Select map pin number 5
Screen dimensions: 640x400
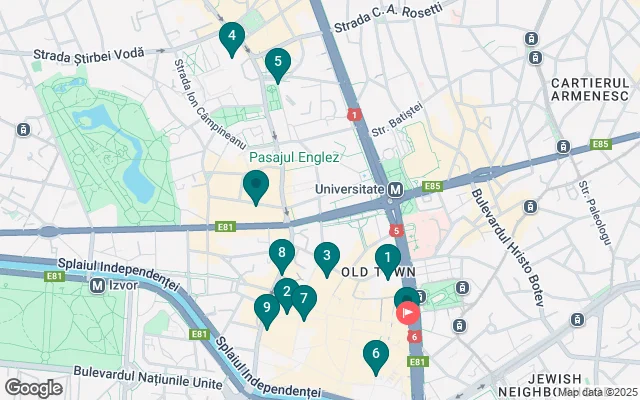click(x=278, y=62)
